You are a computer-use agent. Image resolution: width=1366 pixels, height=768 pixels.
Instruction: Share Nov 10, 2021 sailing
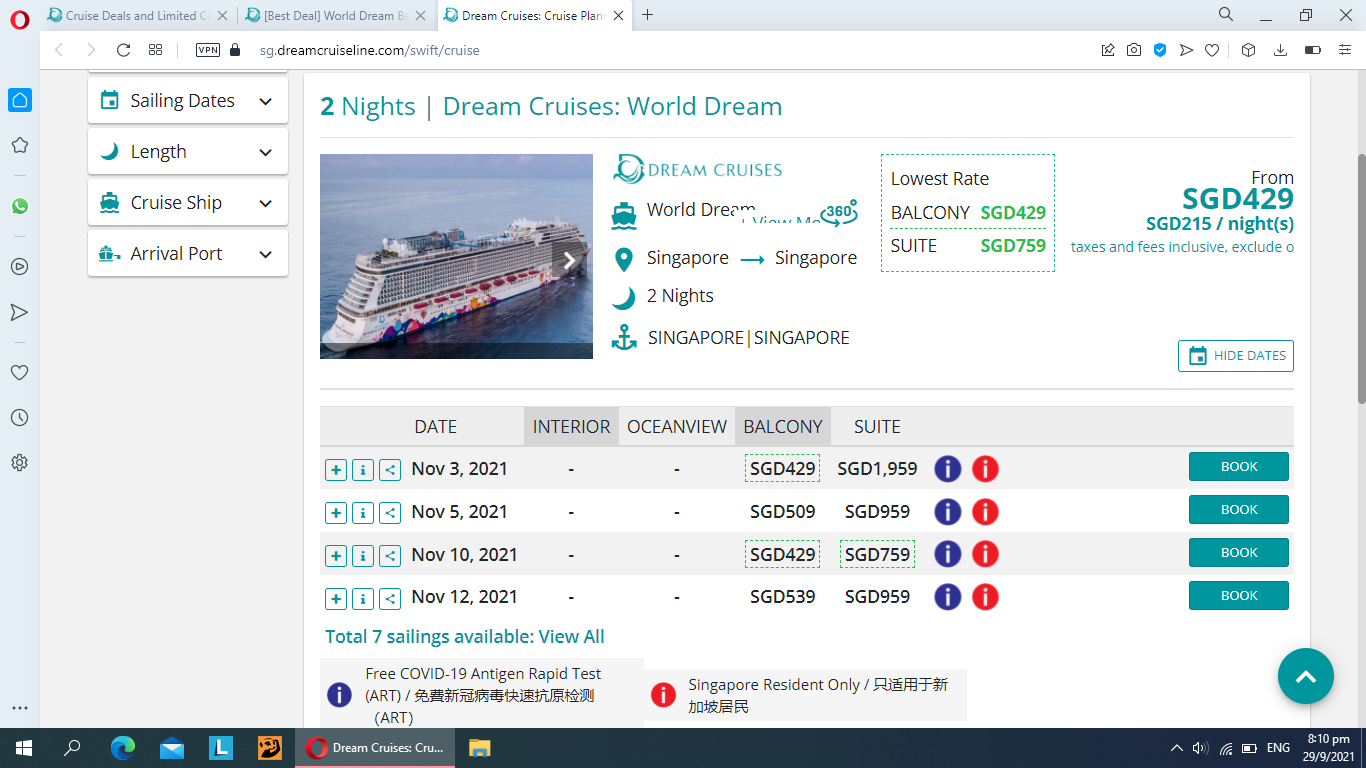(x=390, y=556)
